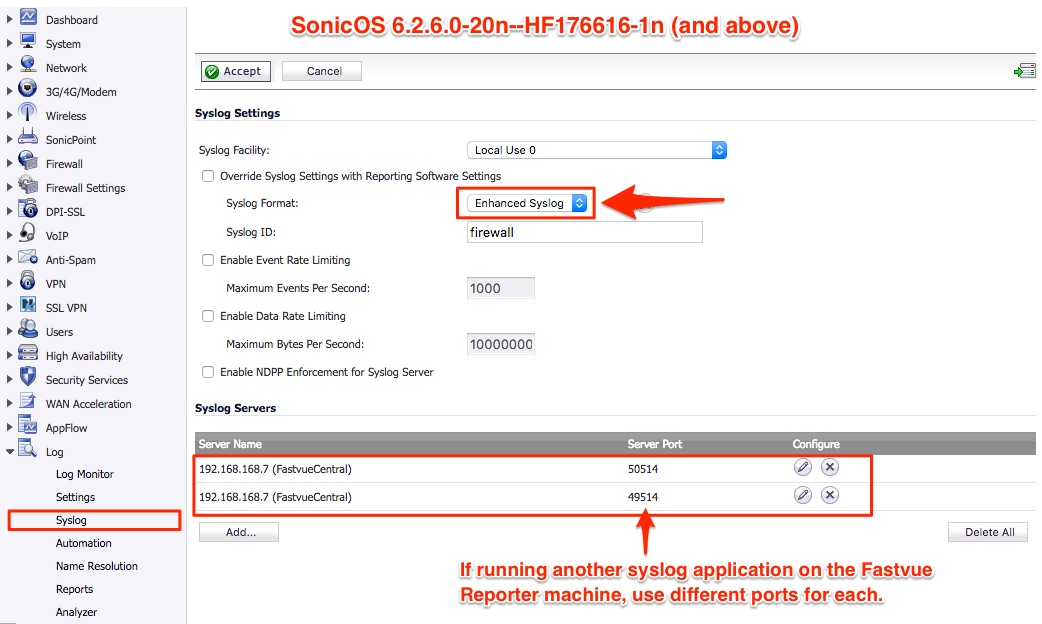Click the AppFlow icon
Image resolution: width=1042 pixels, height=624 pixels.
tap(28, 425)
